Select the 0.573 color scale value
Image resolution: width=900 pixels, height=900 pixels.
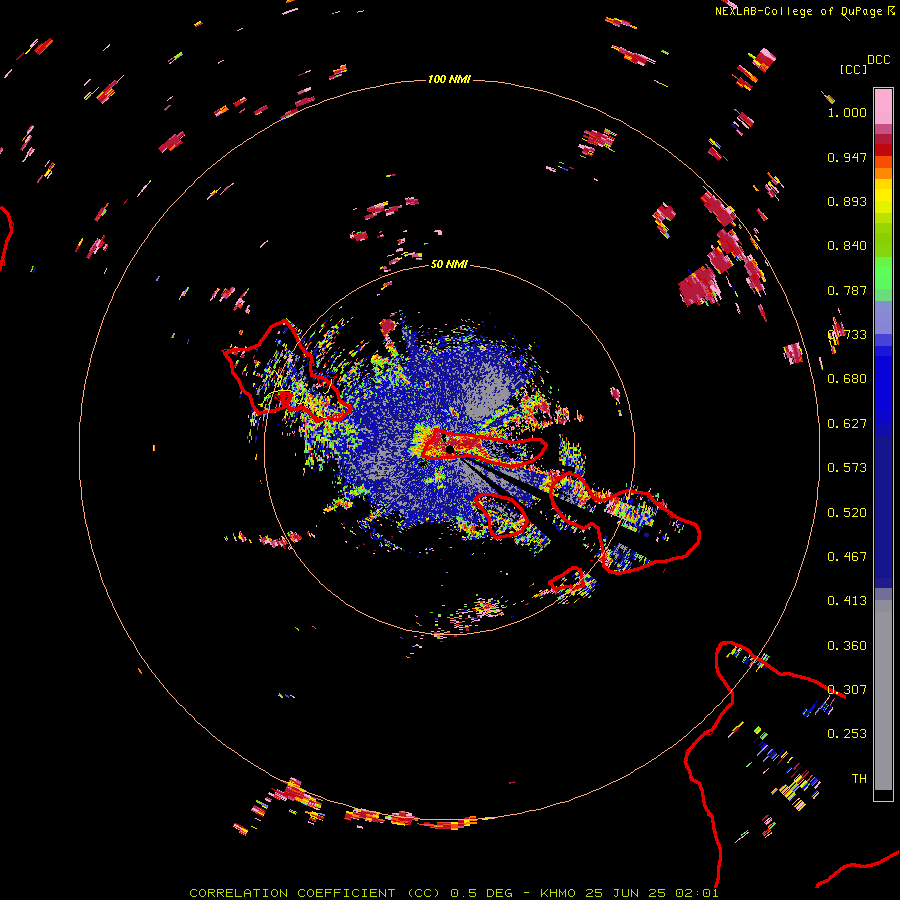pos(847,468)
